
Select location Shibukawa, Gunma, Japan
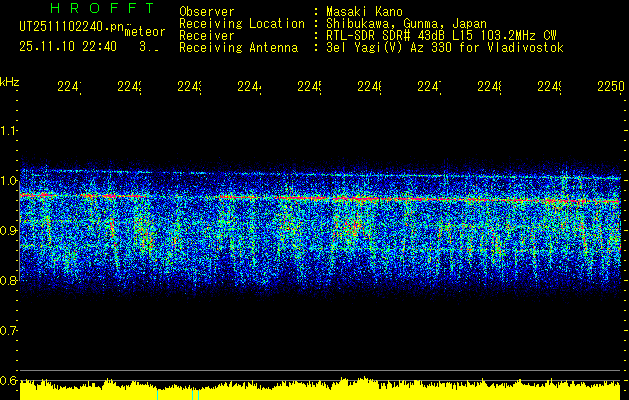click(x=406, y=24)
